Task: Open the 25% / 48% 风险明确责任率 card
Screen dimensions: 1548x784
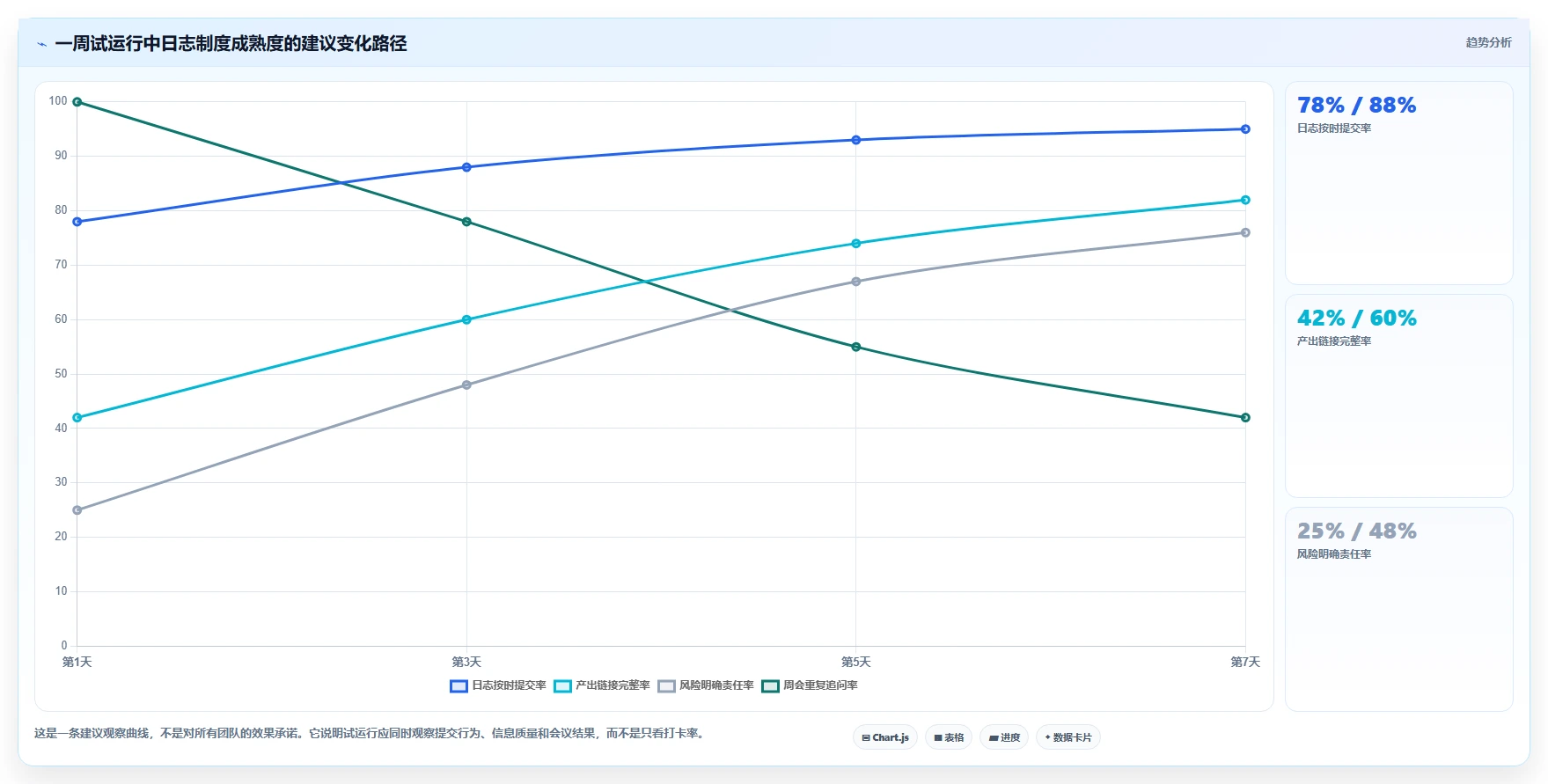Action: click(x=1399, y=609)
